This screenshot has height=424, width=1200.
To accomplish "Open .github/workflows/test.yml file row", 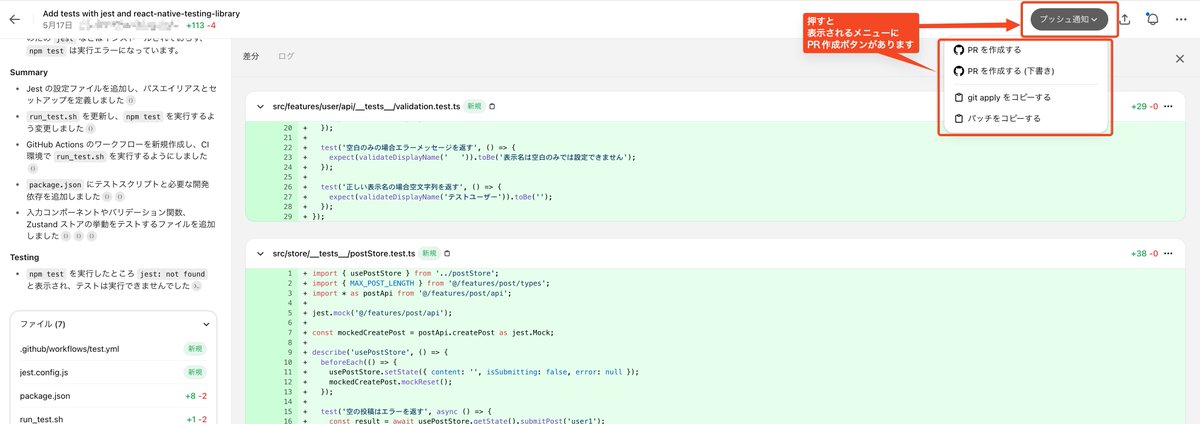I will [114, 348].
